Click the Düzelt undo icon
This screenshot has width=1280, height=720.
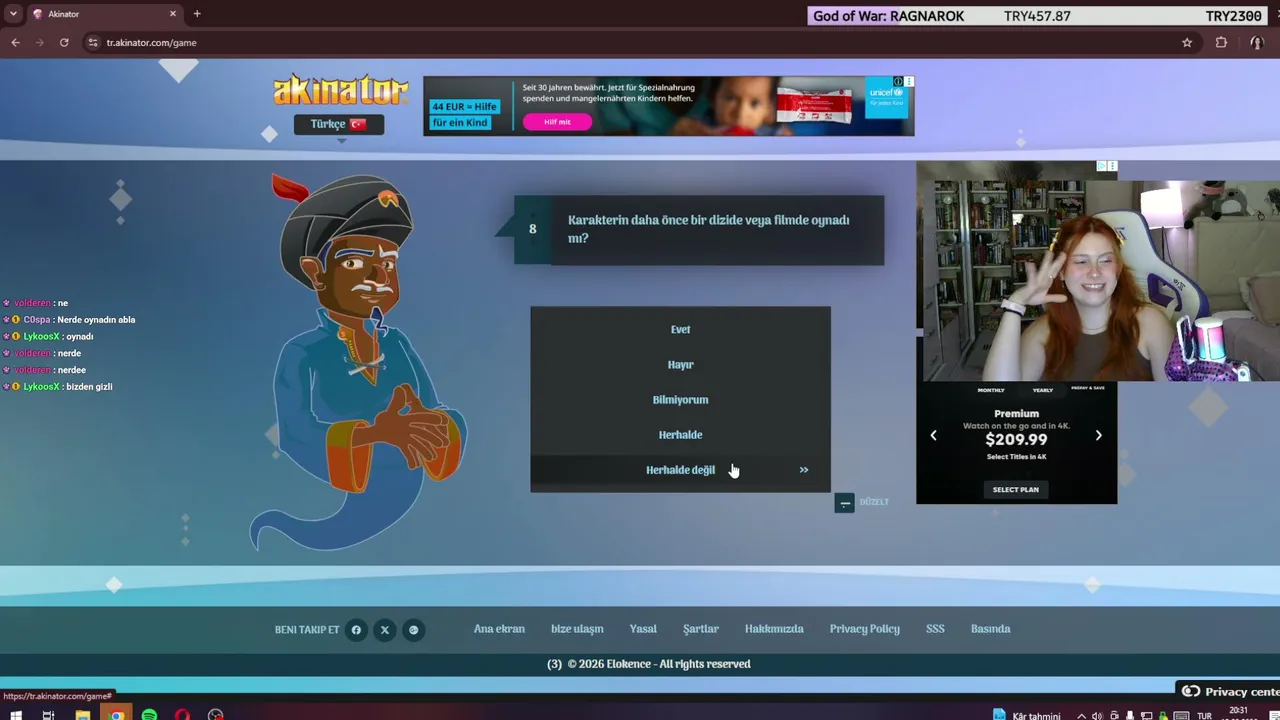pos(845,503)
